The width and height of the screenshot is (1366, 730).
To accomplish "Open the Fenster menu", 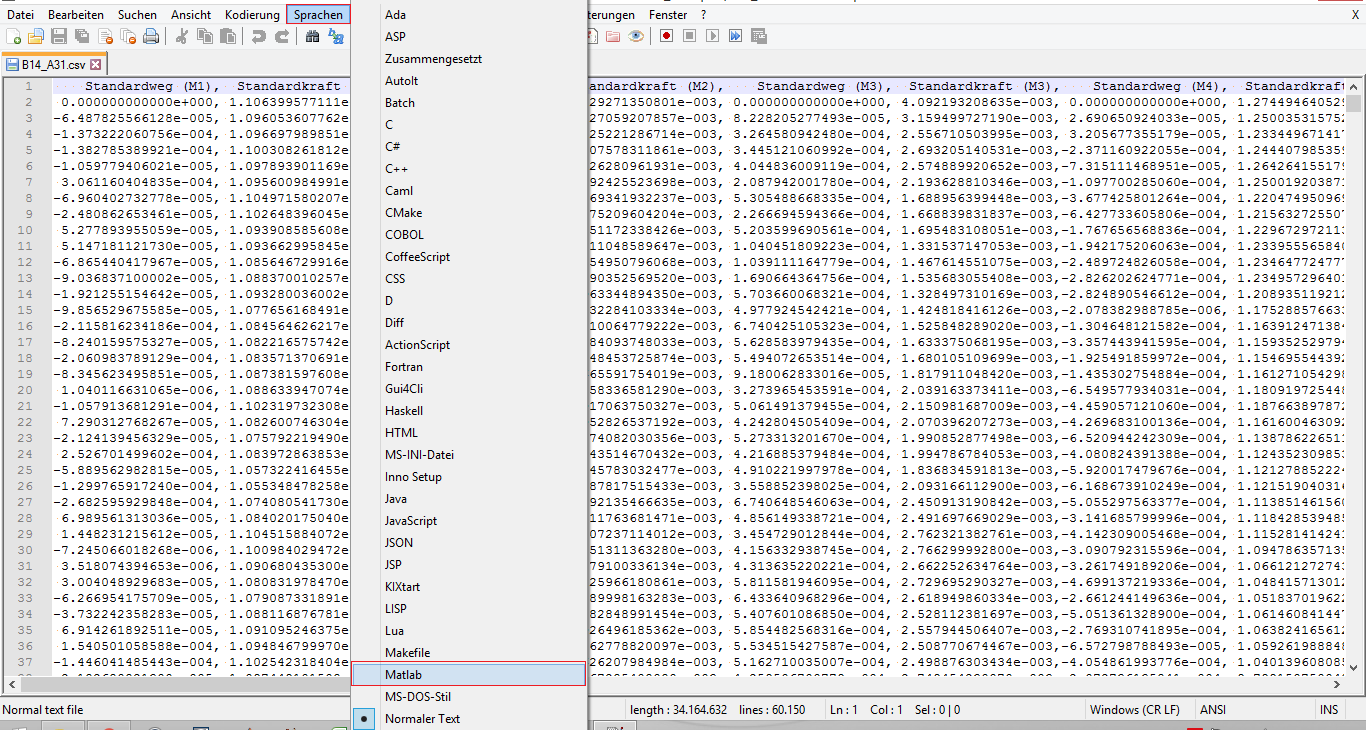I will pos(668,15).
